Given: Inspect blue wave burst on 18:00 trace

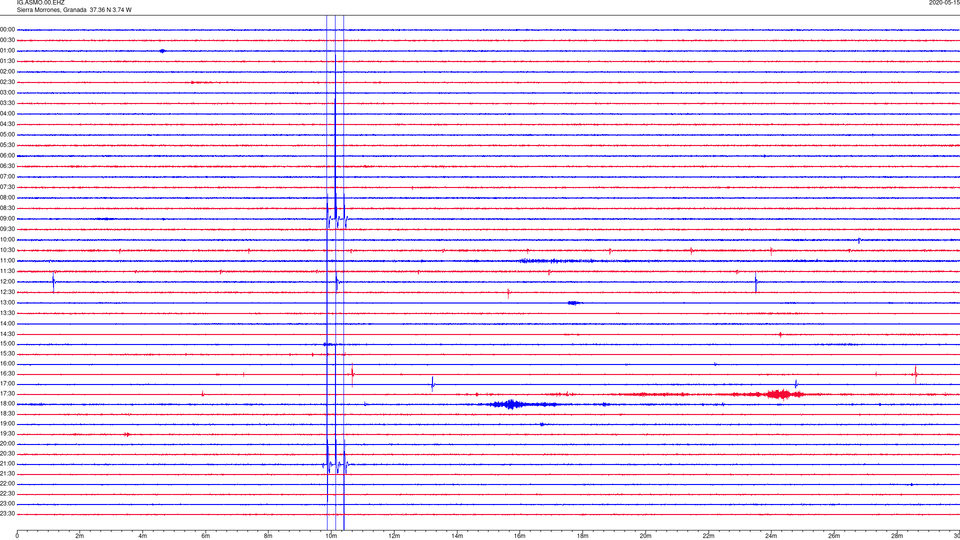Looking at the screenshot, I should tap(511, 404).
